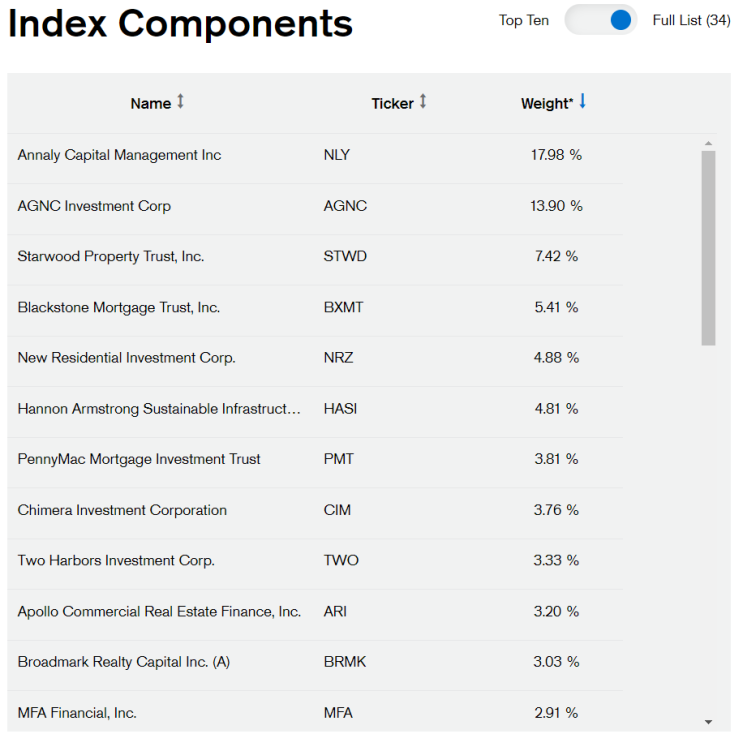Sort by Ticker using its arrow icon
Screen dimensions: 743x734
[423, 101]
